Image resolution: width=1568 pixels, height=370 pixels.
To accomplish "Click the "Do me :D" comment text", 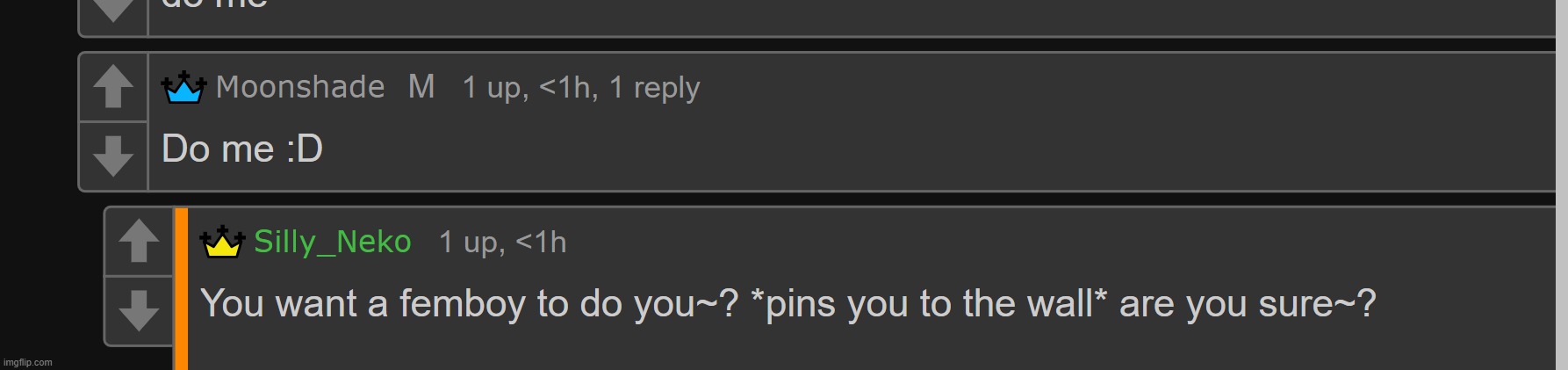I will [x=242, y=149].
